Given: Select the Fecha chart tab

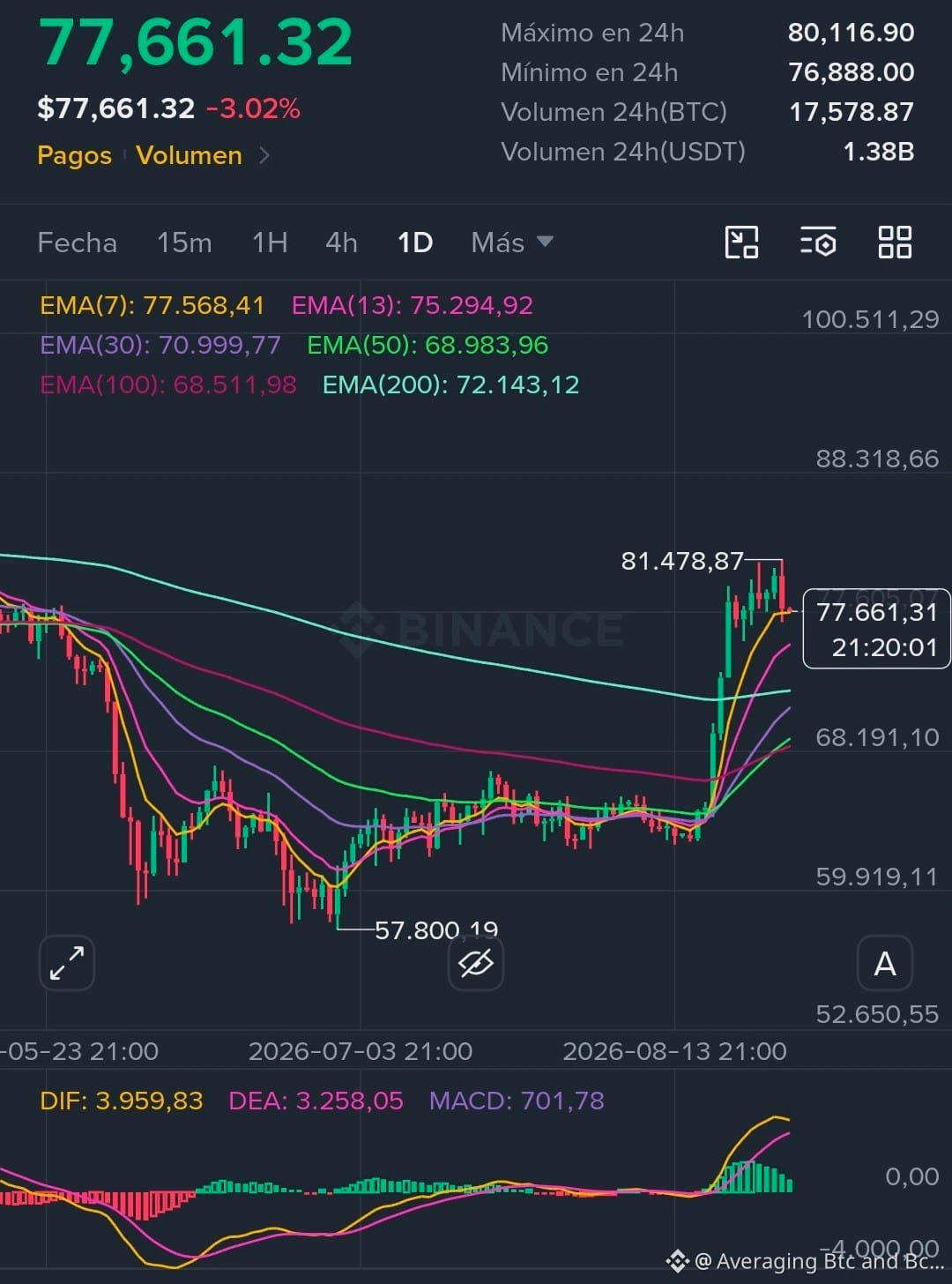Looking at the screenshot, I should click(x=78, y=243).
